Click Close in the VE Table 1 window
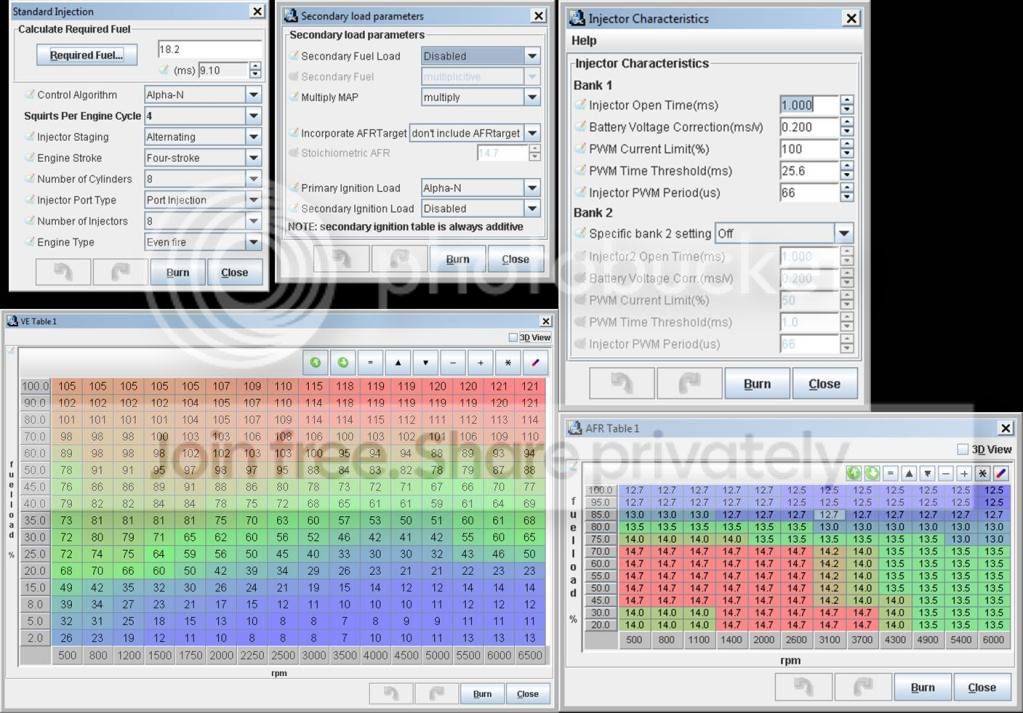The width and height of the screenshot is (1023, 713). (x=527, y=693)
